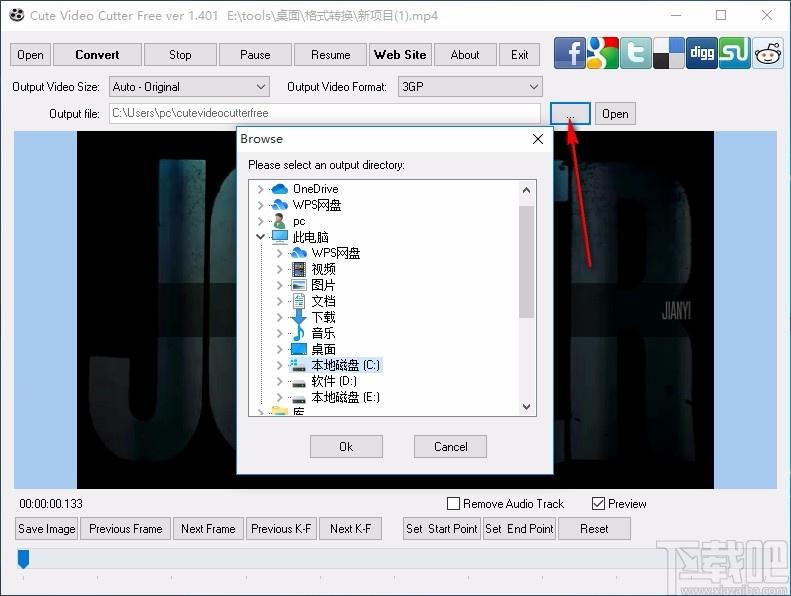
Task: Jump to Previous K-F
Action: click(281, 529)
